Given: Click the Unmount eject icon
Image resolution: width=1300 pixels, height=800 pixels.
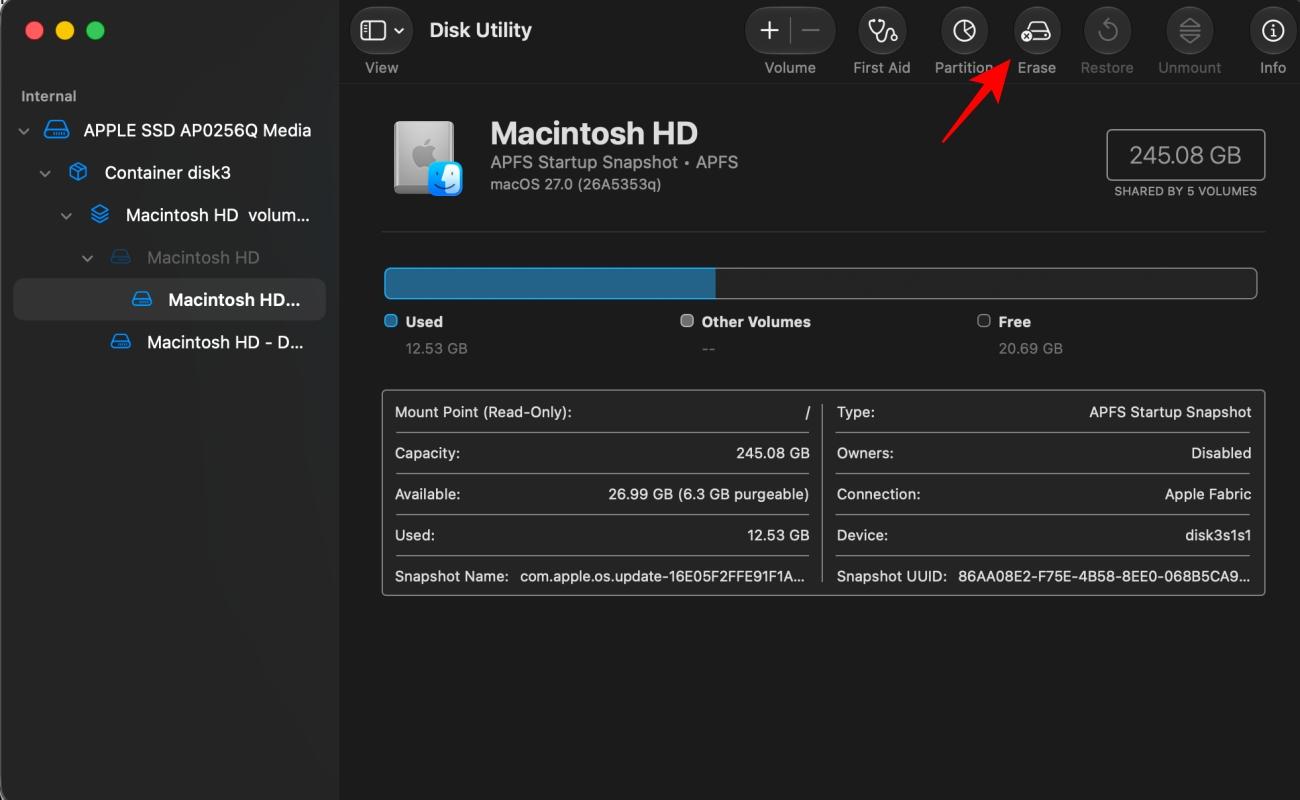Looking at the screenshot, I should click(x=1190, y=31).
